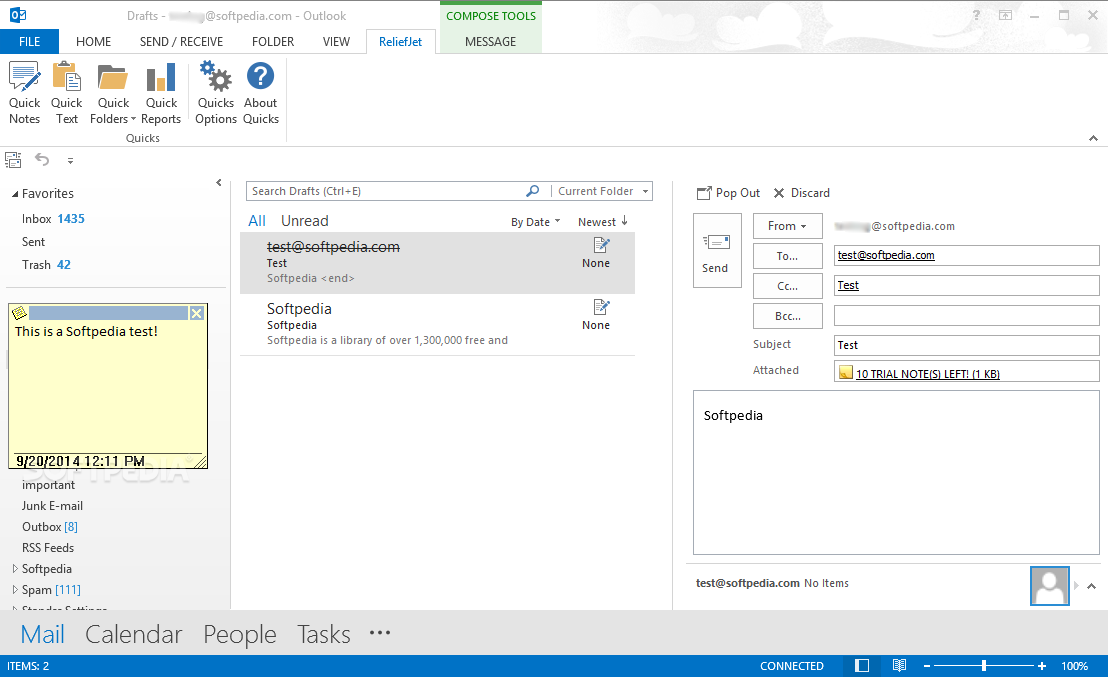Click the Cc... button

pos(787,286)
